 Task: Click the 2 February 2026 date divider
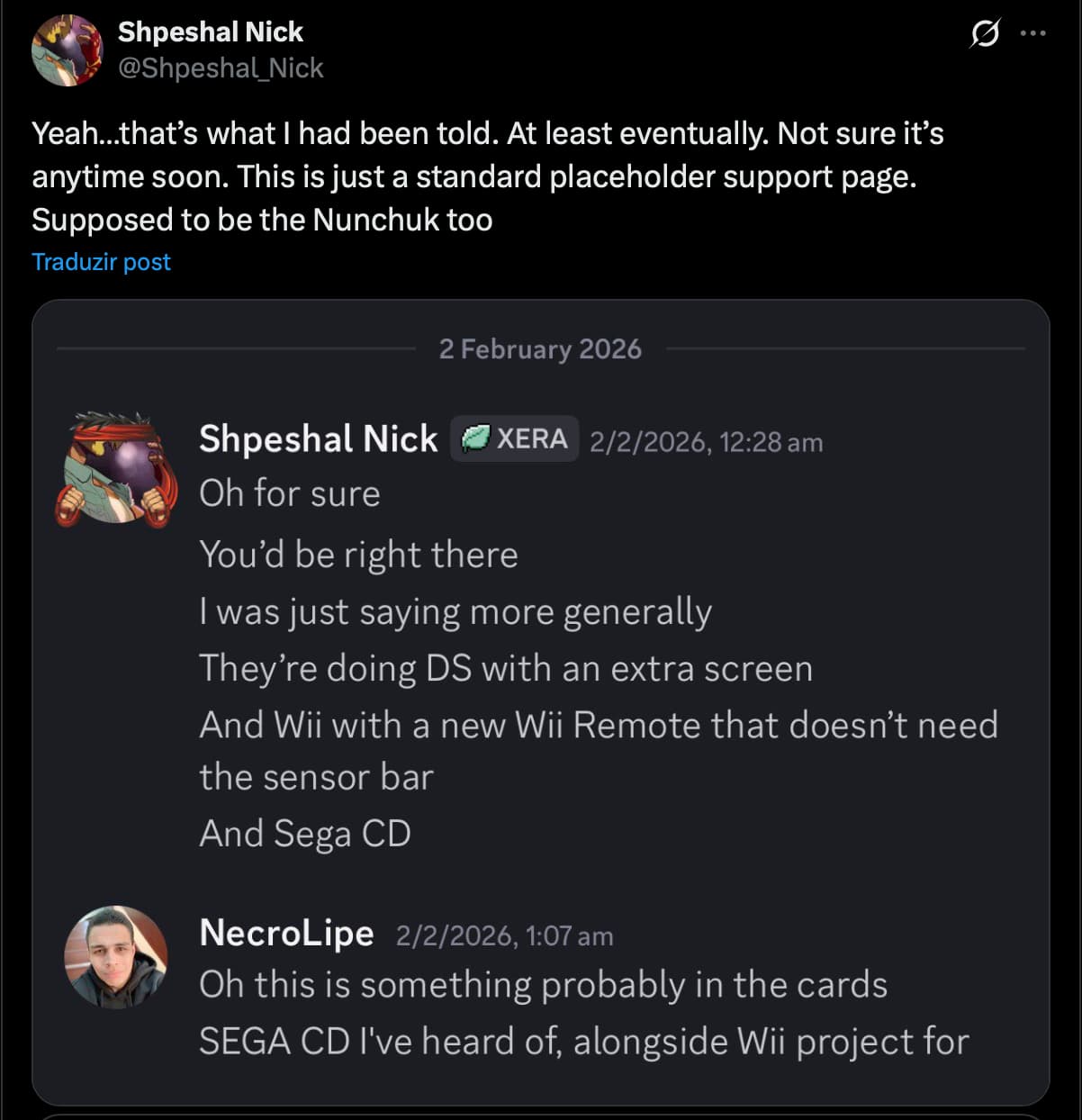pos(540,349)
